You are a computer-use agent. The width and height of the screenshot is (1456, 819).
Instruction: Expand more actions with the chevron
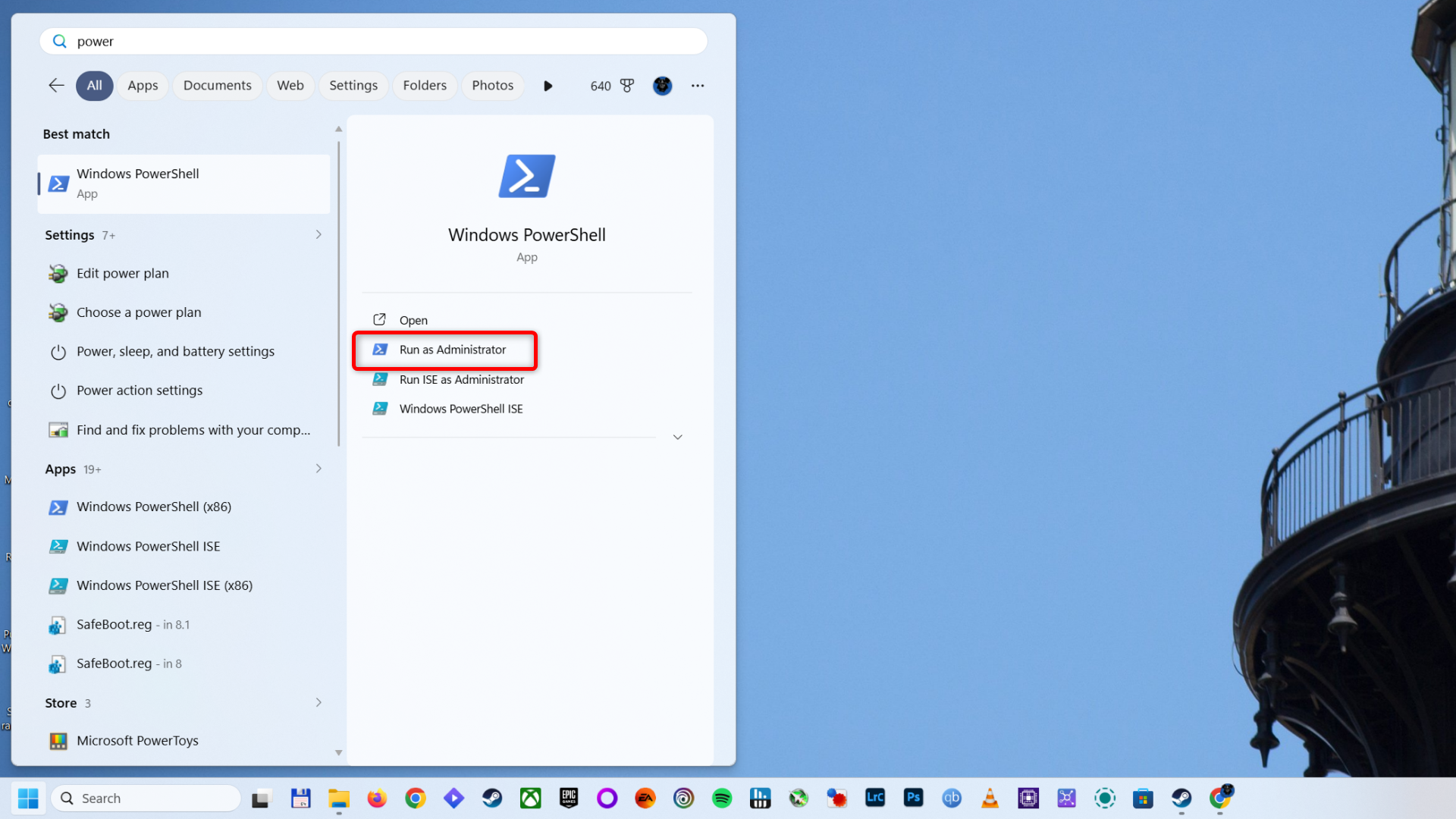coord(678,438)
